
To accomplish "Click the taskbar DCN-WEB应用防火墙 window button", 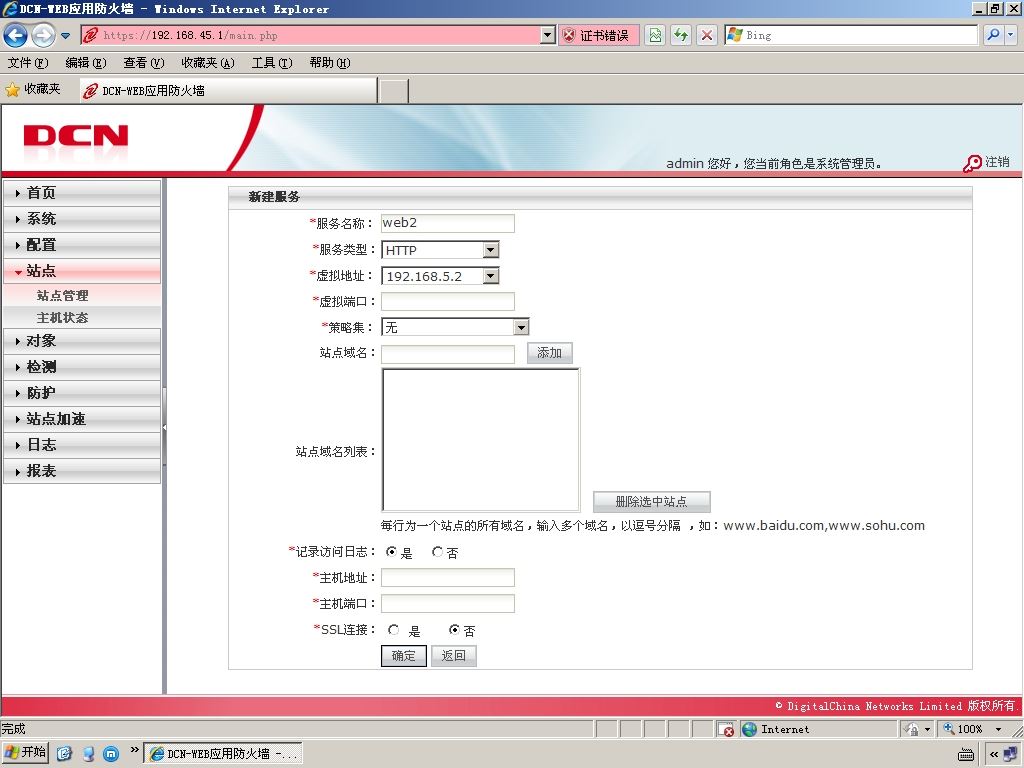I will click(x=223, y=754).
